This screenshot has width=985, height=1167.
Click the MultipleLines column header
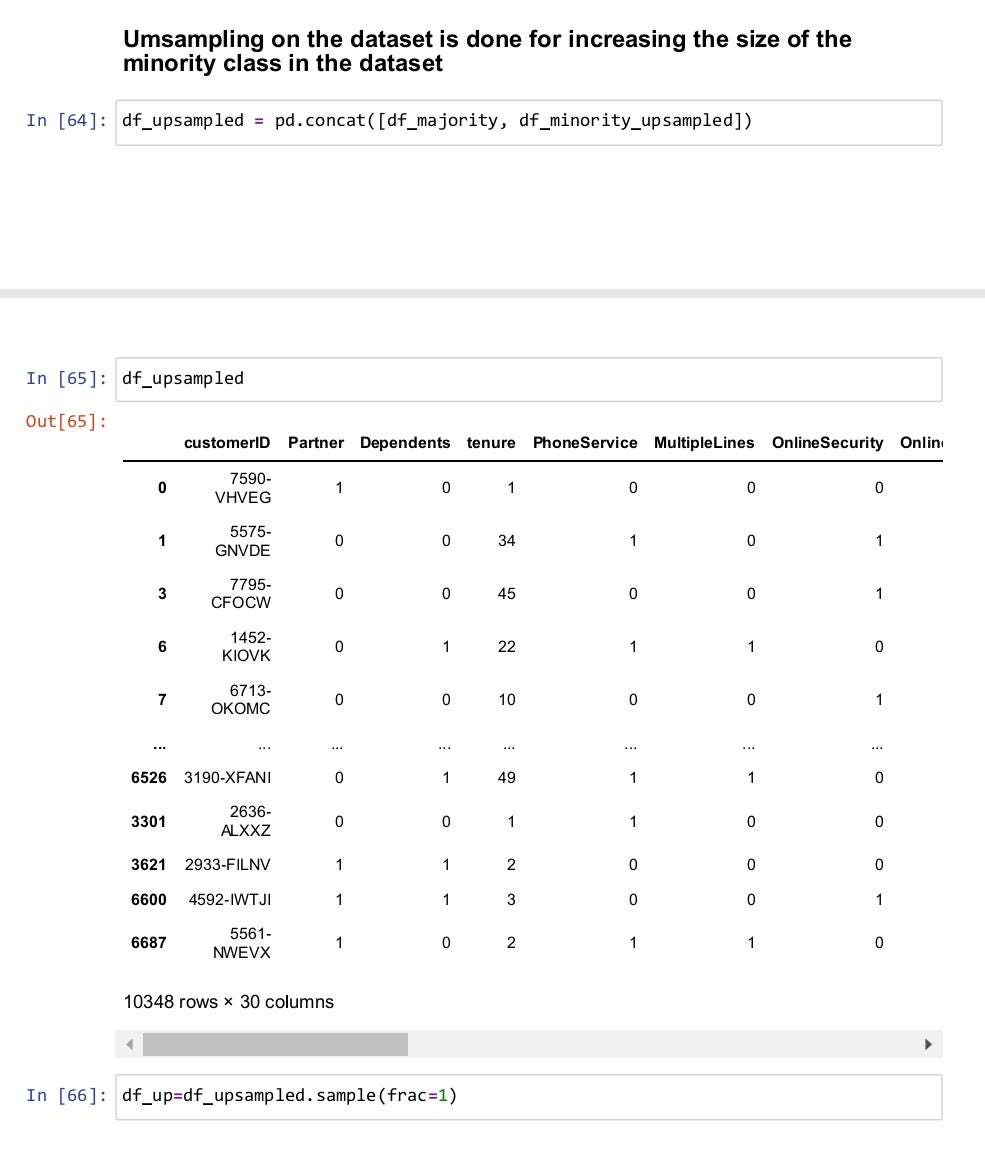pos(704,443)
